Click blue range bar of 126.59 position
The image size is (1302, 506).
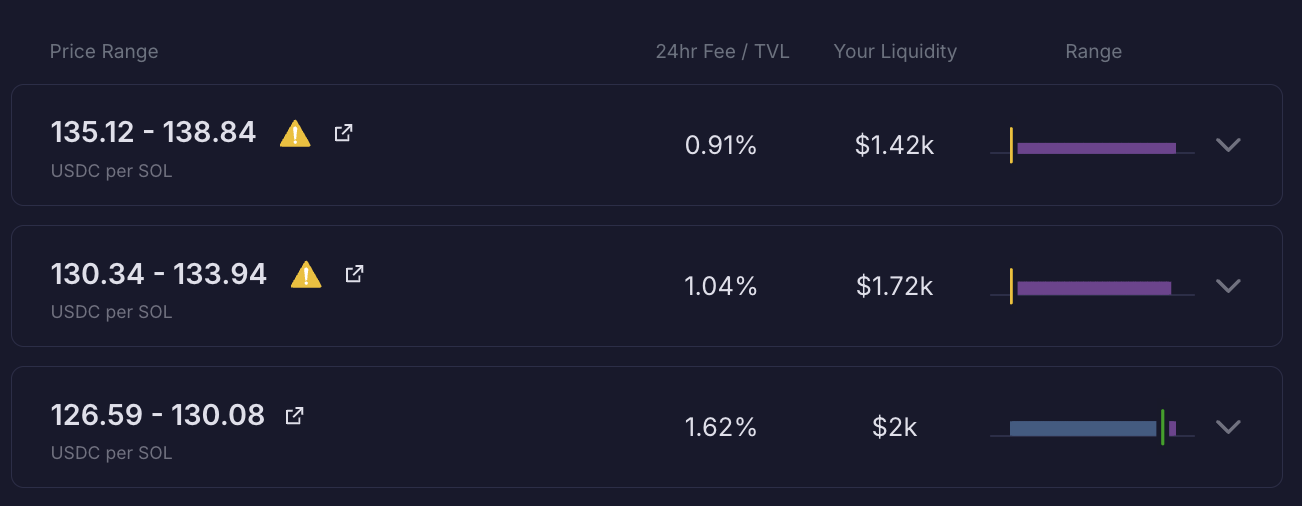[1082, 429]
